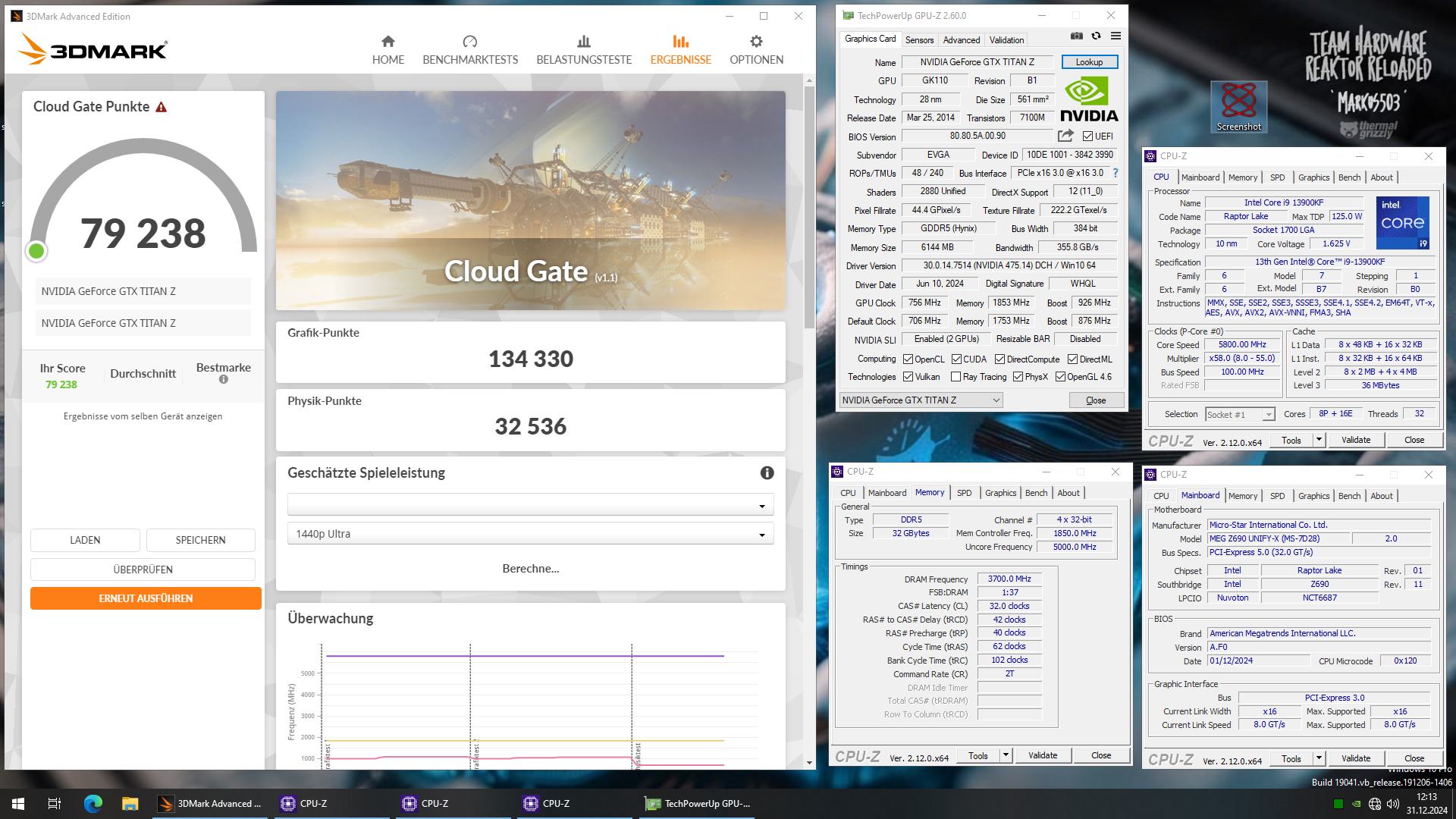Switch to TechPowerUp GPU-Z taskbar item
The height and width of the screenshot is (819, 1456).
698,804
